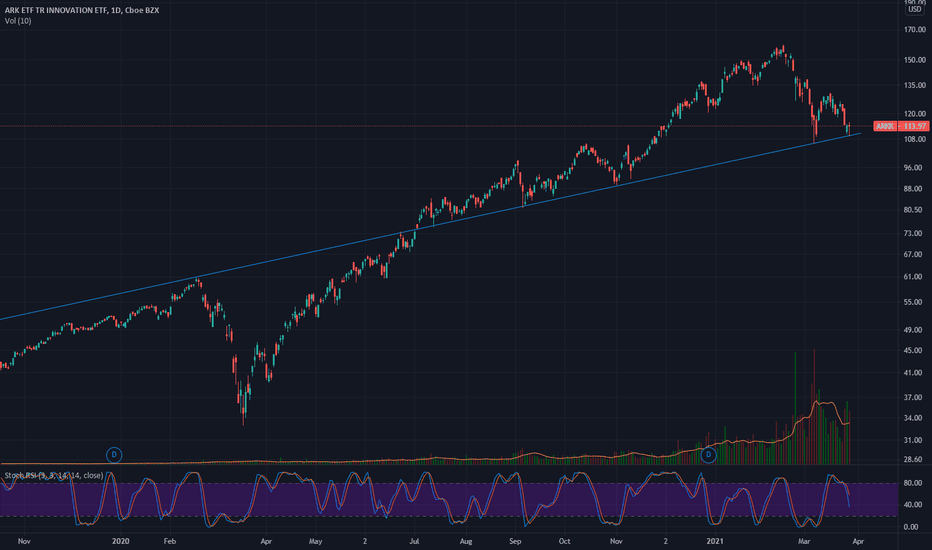Viewport: 932px width, 550px height.
Task: Click the Aug label on time axis
Action: [466, 541]
